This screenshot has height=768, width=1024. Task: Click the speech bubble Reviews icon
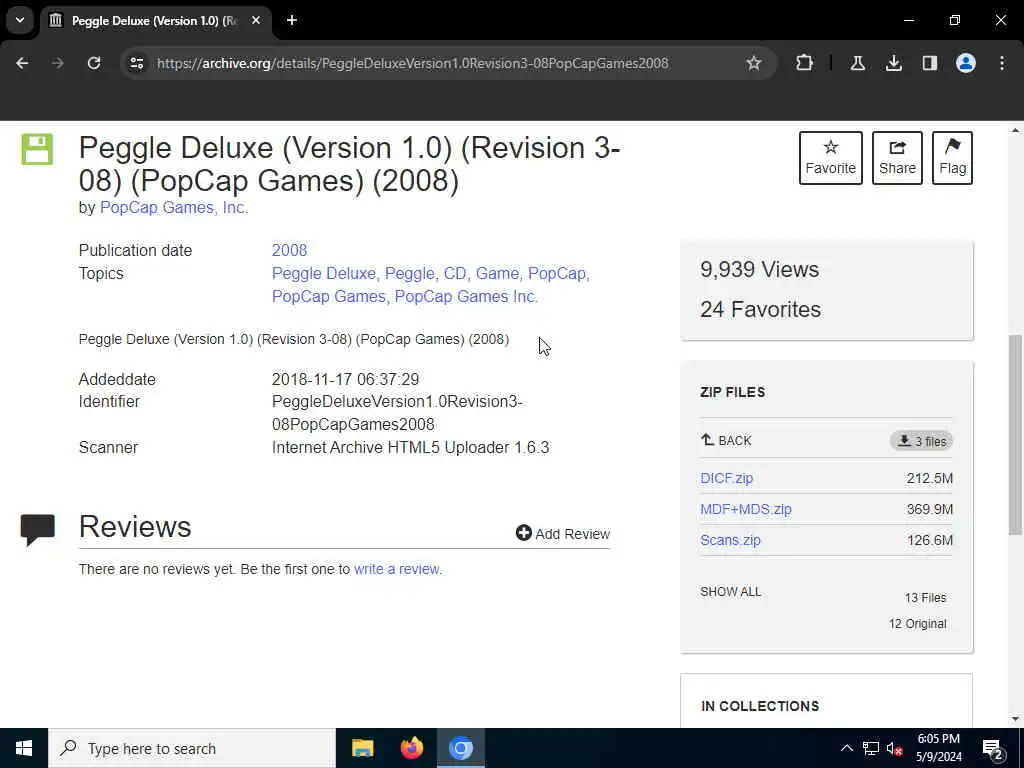coord(37,530)
